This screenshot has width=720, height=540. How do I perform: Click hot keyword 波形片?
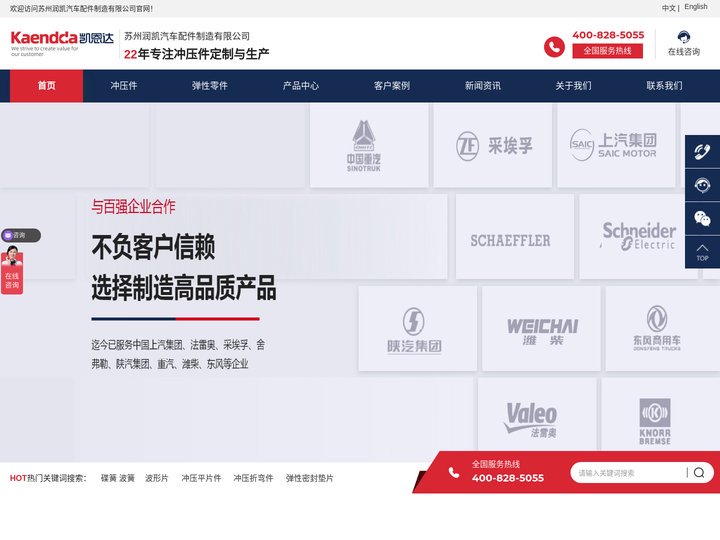pos(157,478)
